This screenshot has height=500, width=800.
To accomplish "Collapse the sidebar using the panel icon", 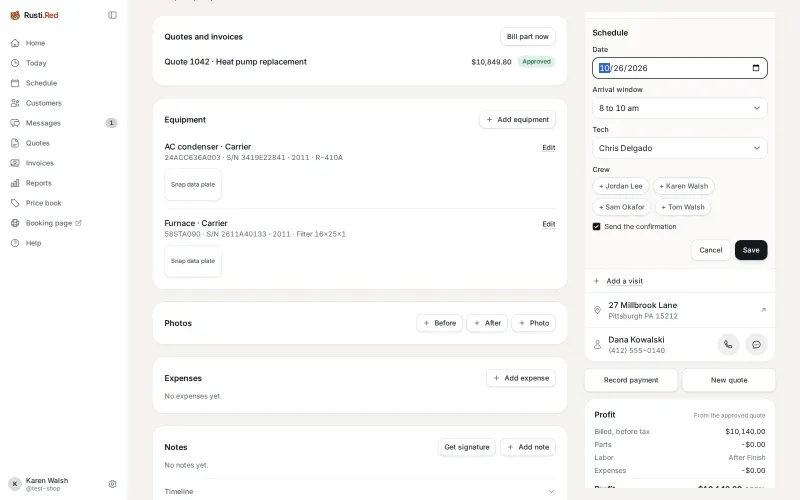I will point(112,15).
